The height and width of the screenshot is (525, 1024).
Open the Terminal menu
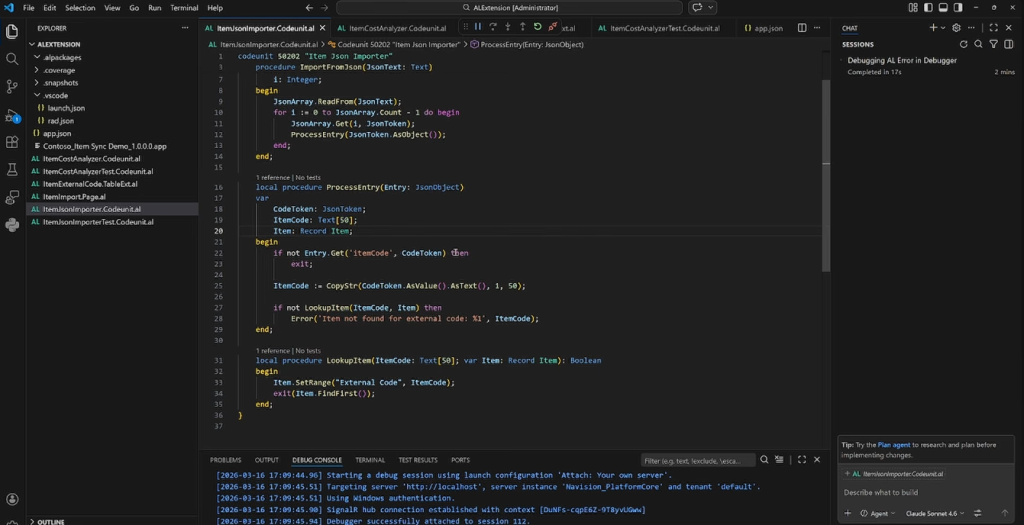click(184, 8)
